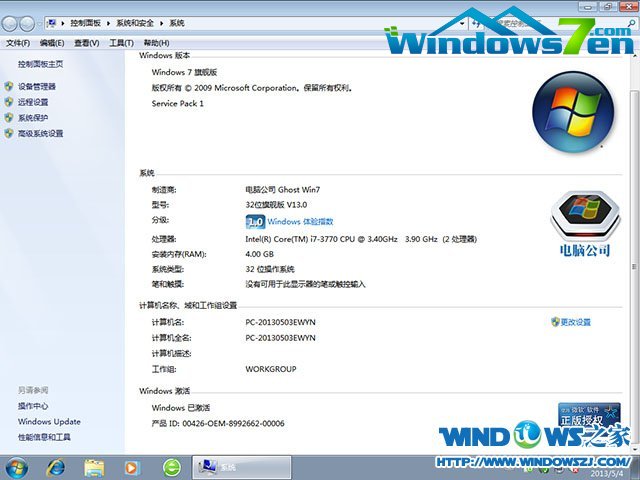Click the 计算机名 value PC-20130503EWYN
Image resolution: width=640 pixels, height=480 pixels.
280,322
